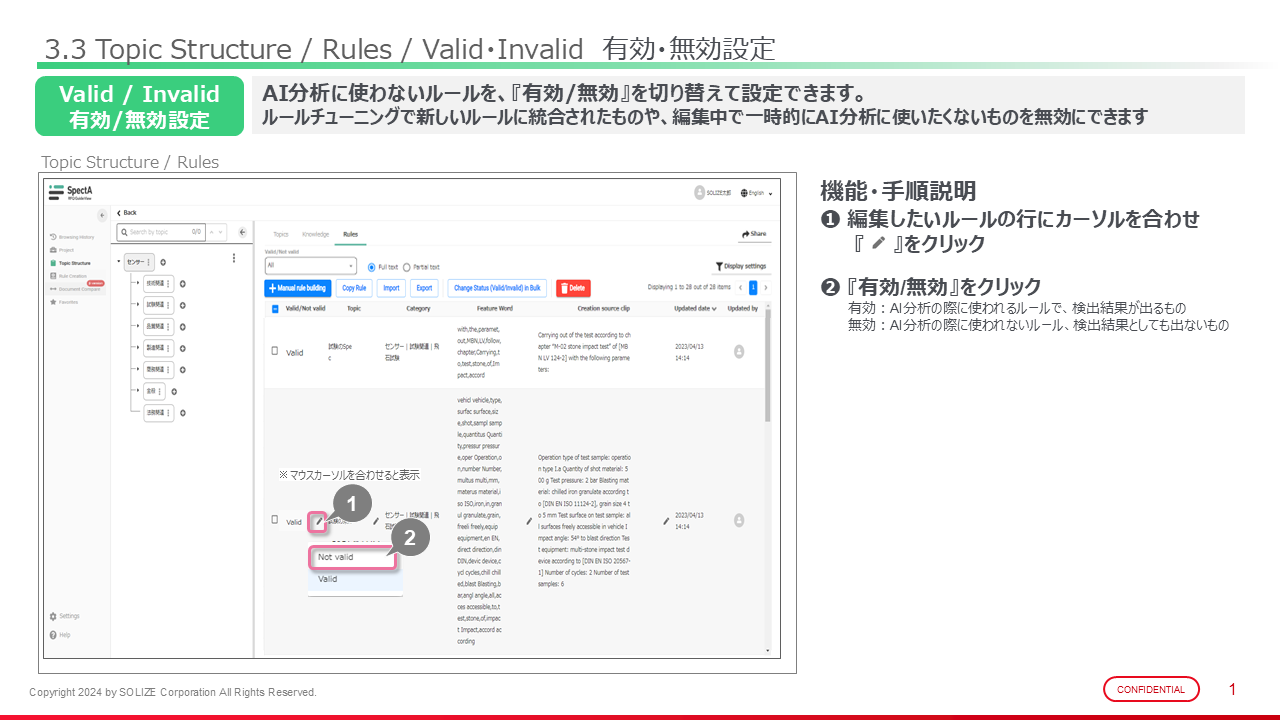Screen dimensions: 1280x720
Task: Click plus icon next to センサー node
Action: (x=162, y=262)
